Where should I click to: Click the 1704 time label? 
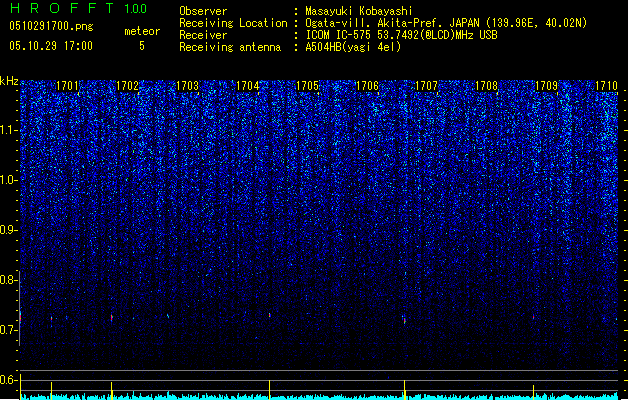point(248,86)
